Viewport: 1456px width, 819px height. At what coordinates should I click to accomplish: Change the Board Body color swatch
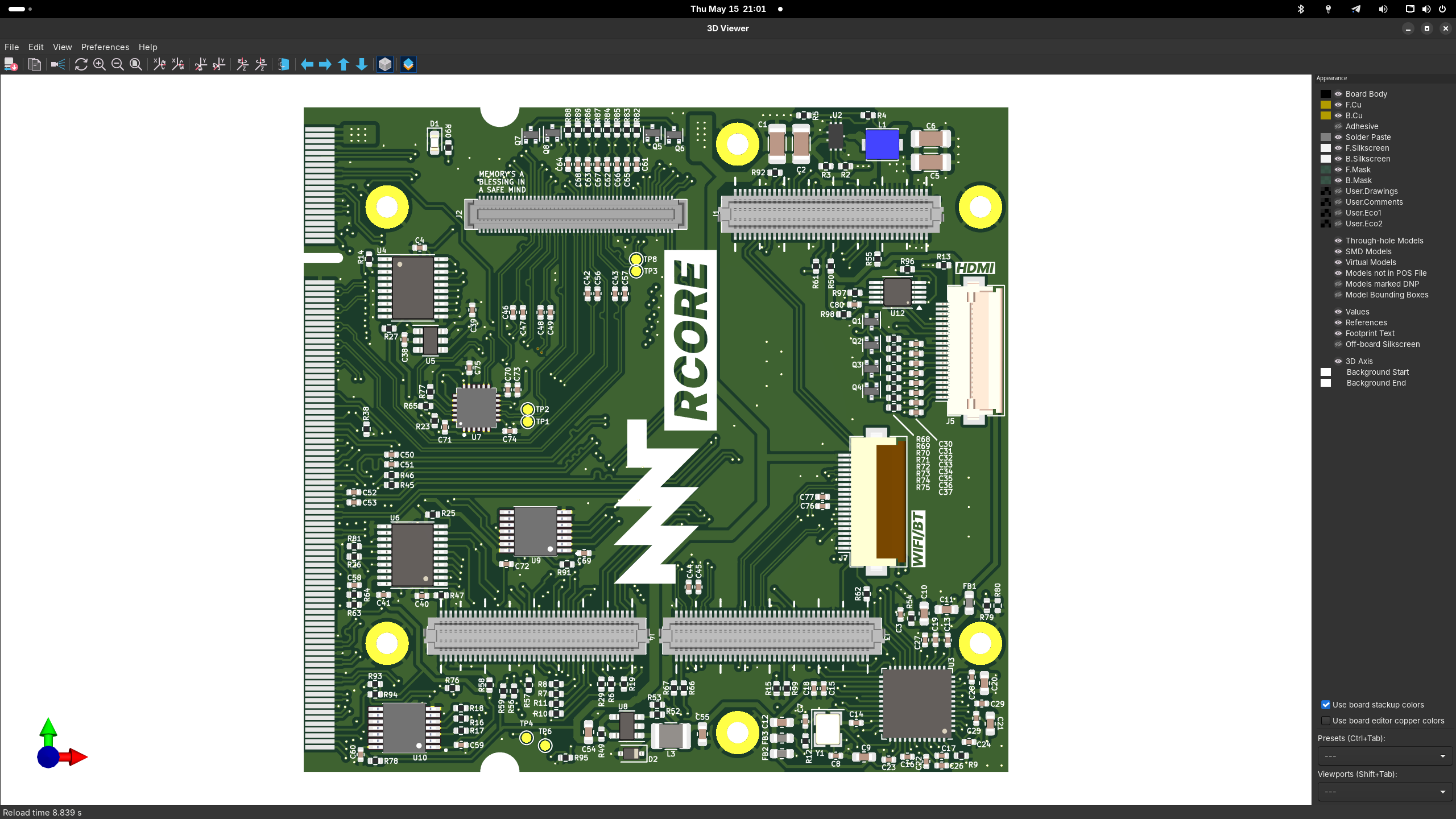point(1326,94)
